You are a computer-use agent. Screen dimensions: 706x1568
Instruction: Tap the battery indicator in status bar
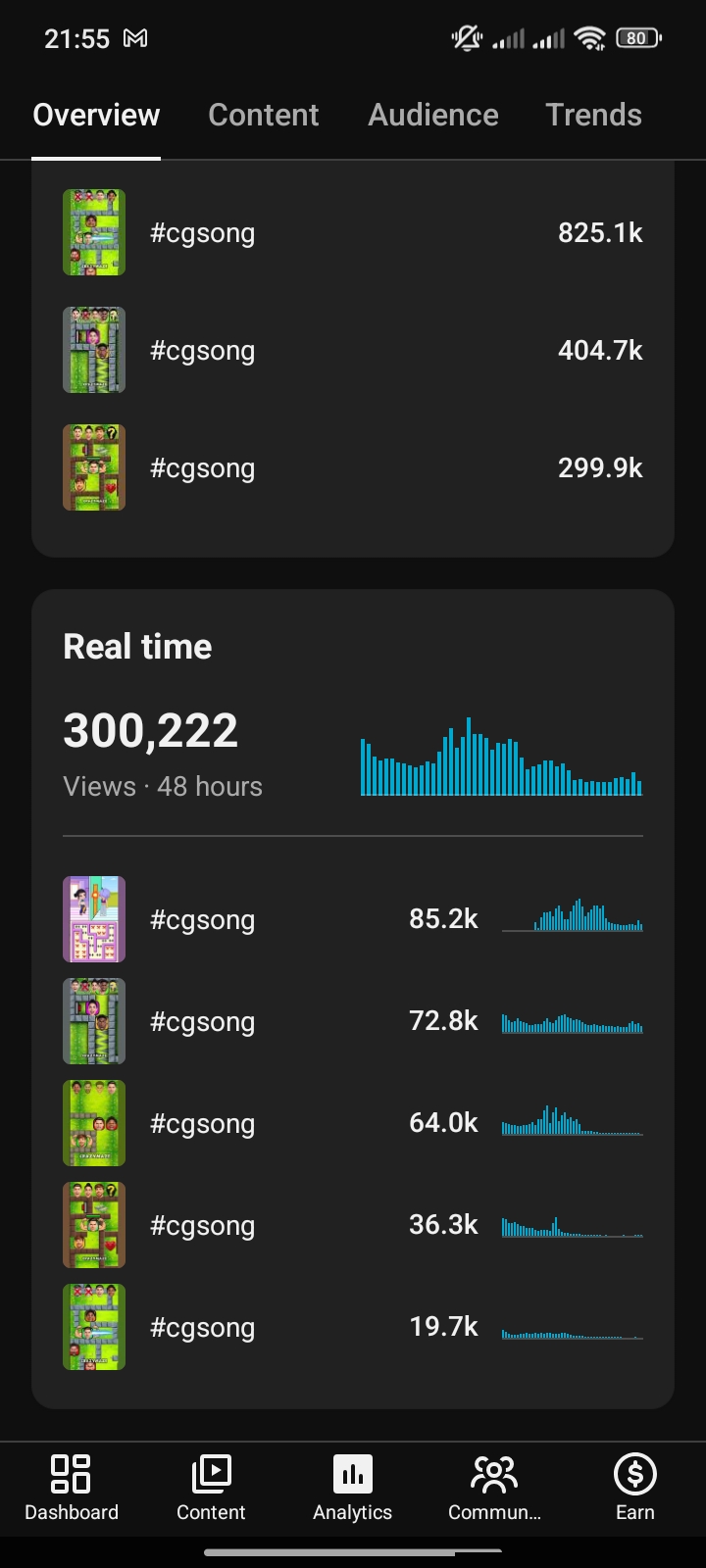638,38
